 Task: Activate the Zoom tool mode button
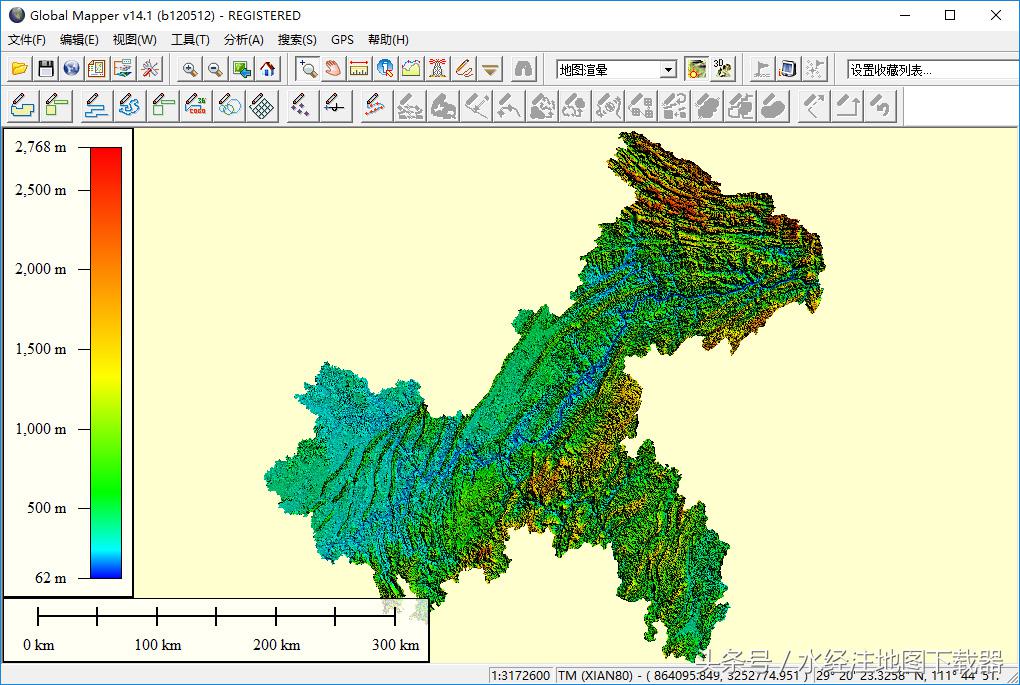[x=308, y=69]
